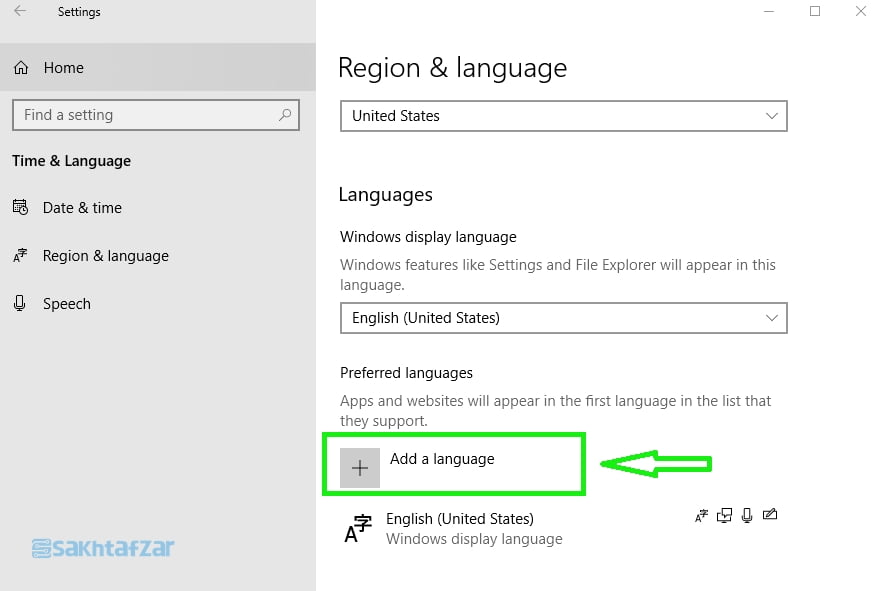Minimize the Settings window
Image resolution: width=877 pixels, height=591 pixels.
point(769,12)
